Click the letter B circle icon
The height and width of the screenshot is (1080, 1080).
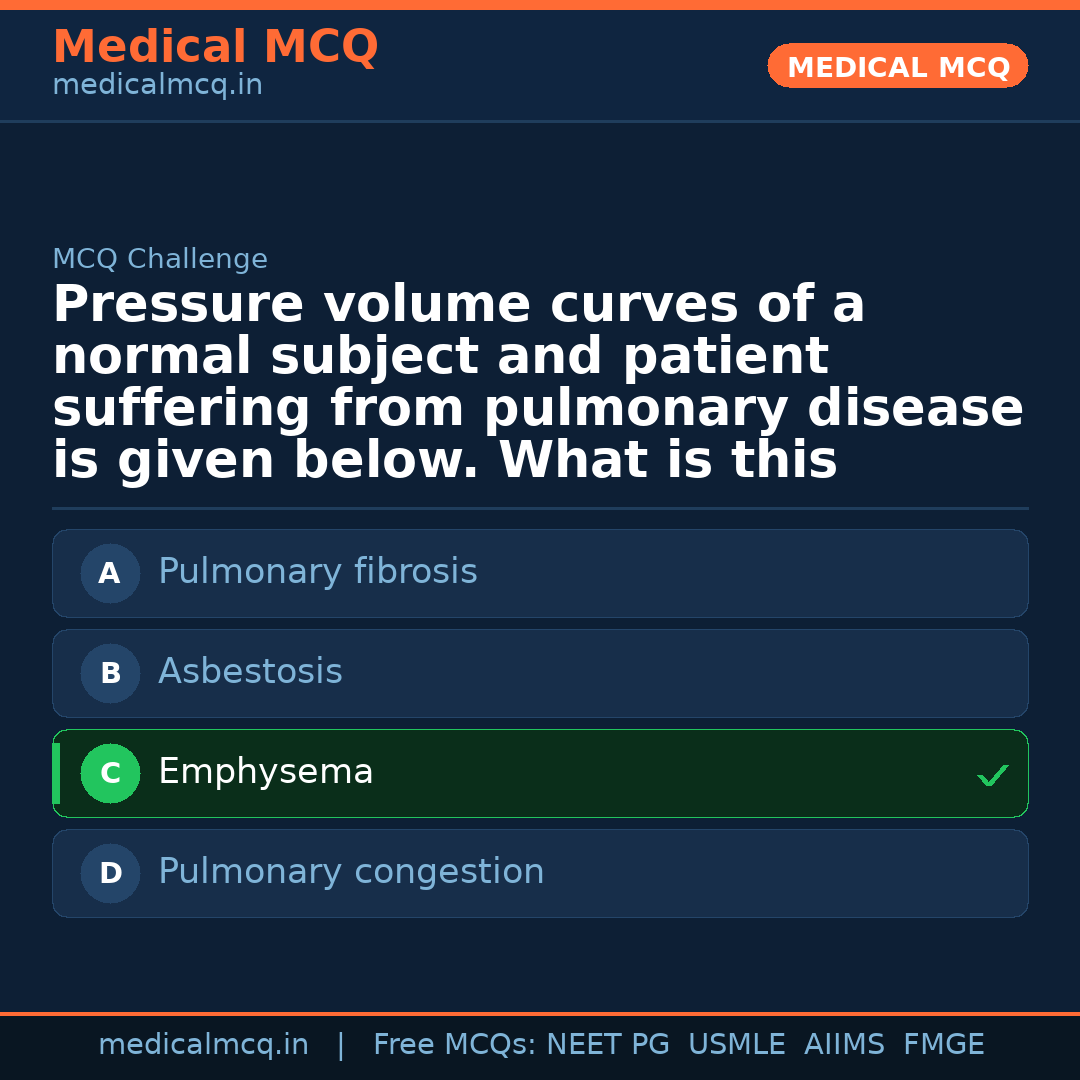coord(110,674)
